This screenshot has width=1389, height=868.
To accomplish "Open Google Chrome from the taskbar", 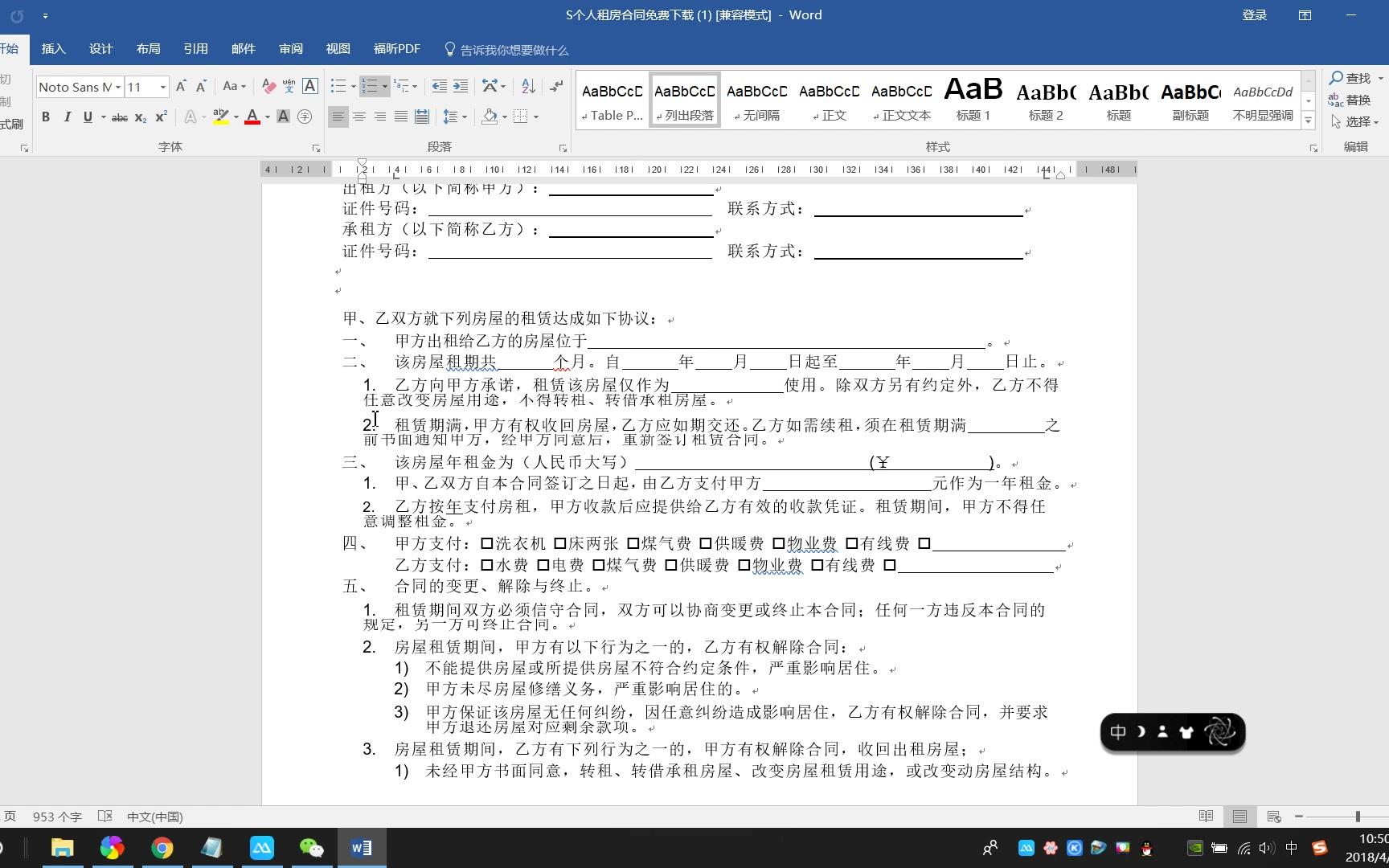I will pyautogui.click(x=162, y=848).
